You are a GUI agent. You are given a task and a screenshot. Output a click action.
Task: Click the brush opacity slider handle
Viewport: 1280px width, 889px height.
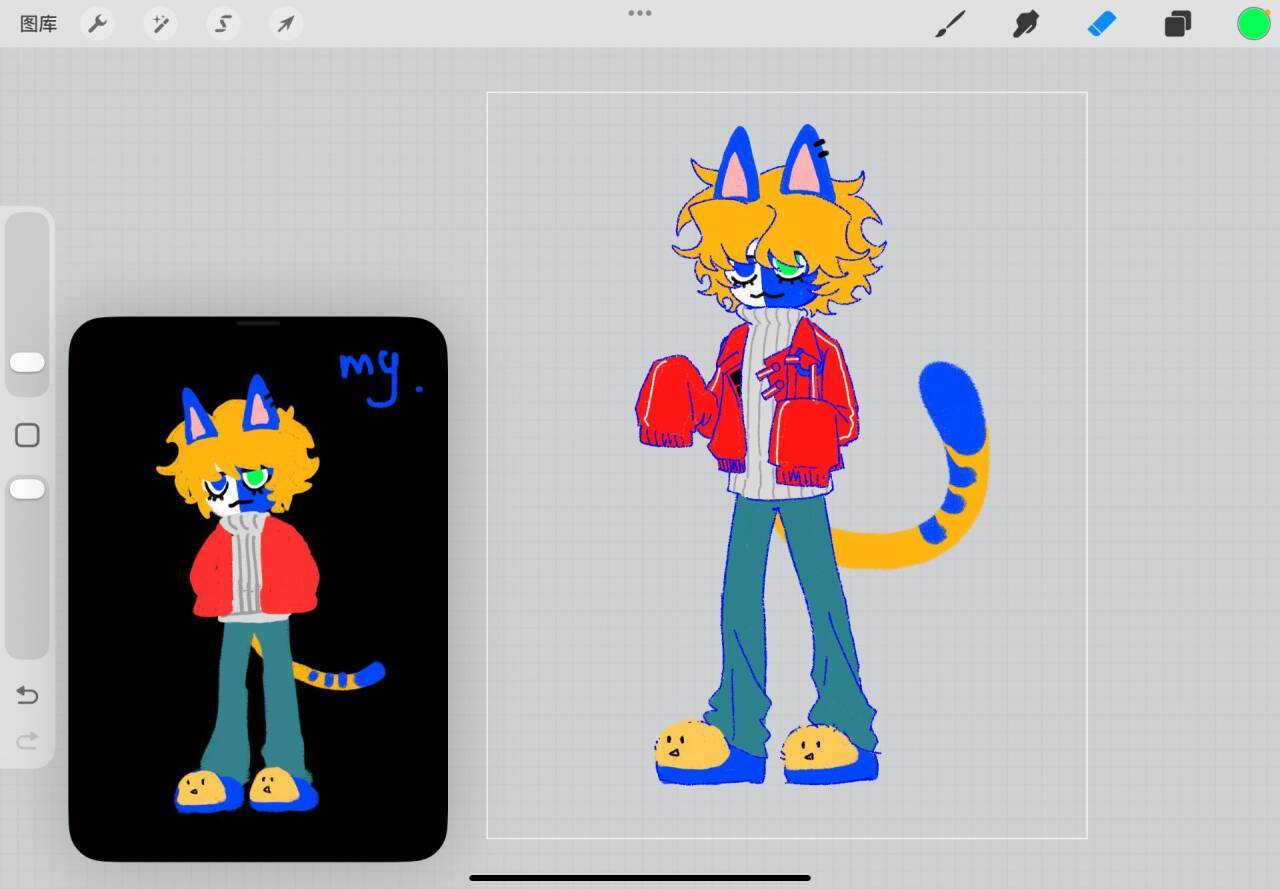(27, 489)
